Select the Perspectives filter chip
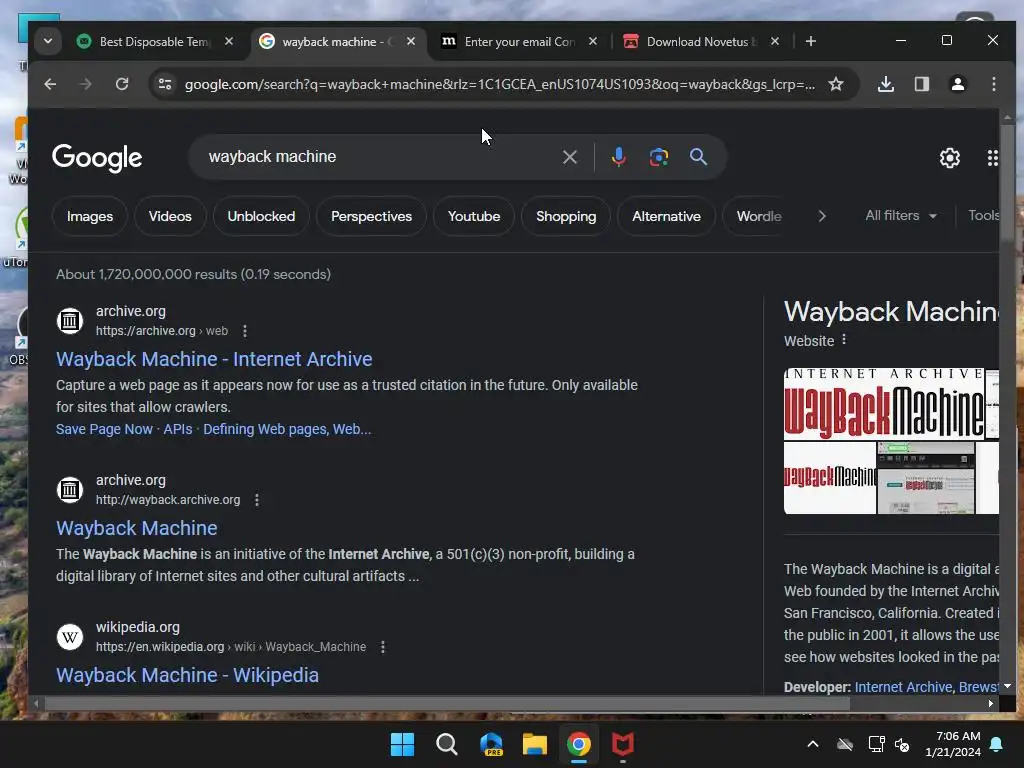 coord(371,216)
